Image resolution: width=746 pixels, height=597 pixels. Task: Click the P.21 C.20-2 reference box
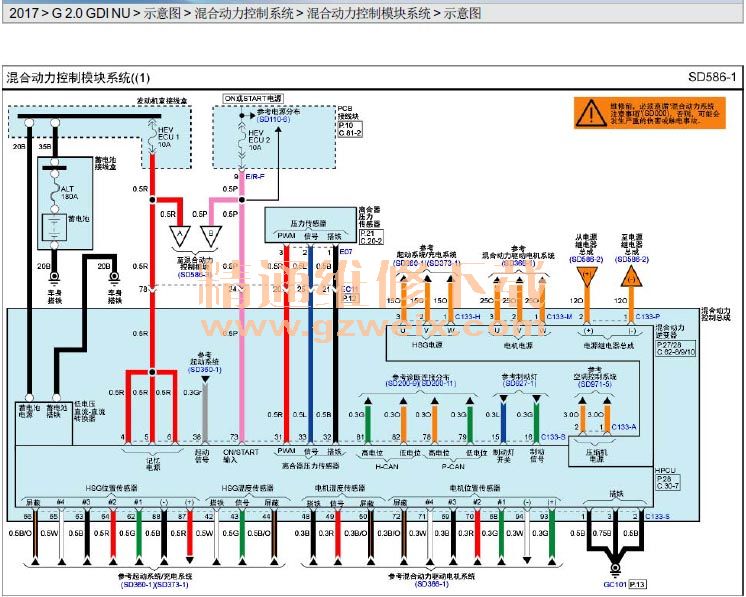pyautogui.click(x=371, y=237)
